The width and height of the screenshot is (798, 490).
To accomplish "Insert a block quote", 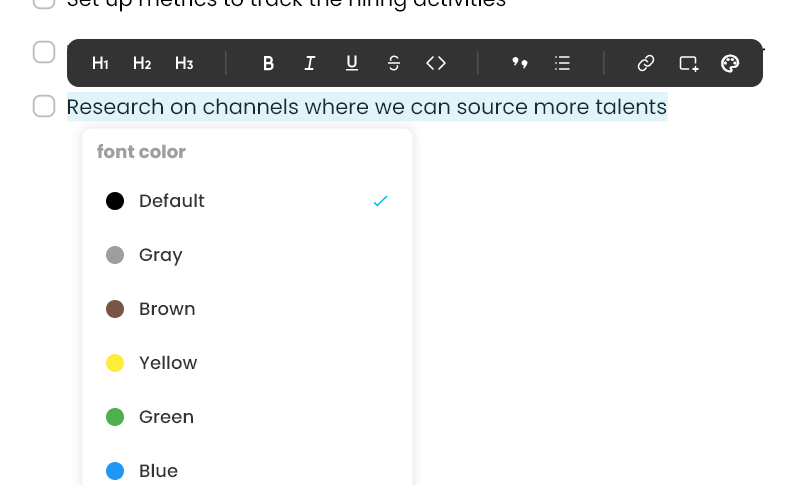I will 520,63.
